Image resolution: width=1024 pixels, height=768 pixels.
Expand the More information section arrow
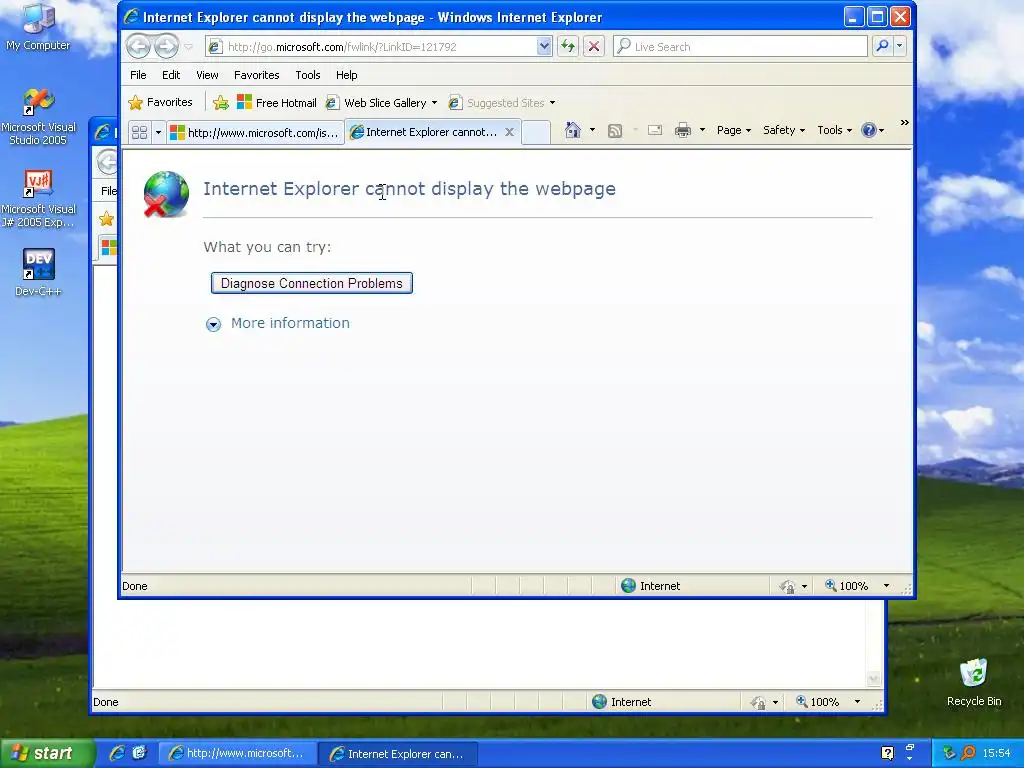[x=214, y=325]
